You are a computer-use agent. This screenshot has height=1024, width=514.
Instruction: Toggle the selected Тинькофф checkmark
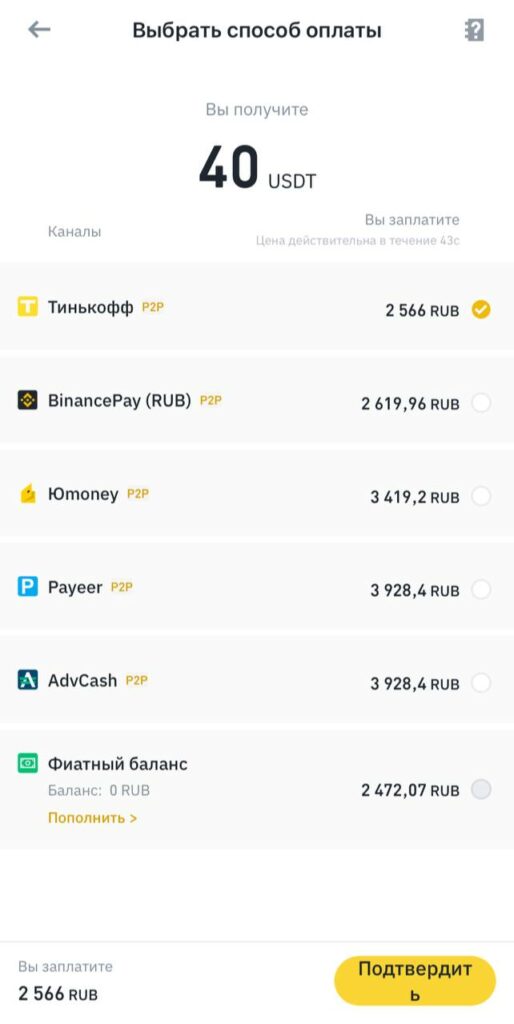[481, 310]
